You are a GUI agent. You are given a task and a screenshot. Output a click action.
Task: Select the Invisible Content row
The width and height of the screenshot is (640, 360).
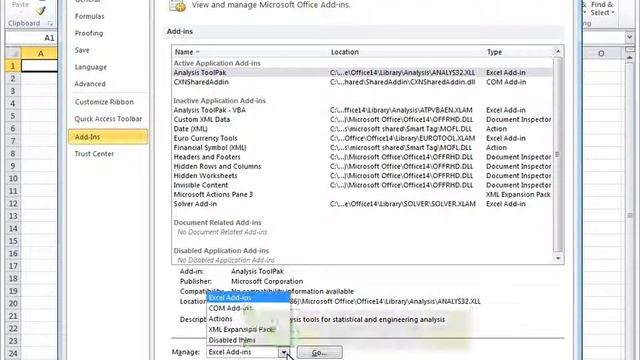pyautogui.click(x=362, y=185)
